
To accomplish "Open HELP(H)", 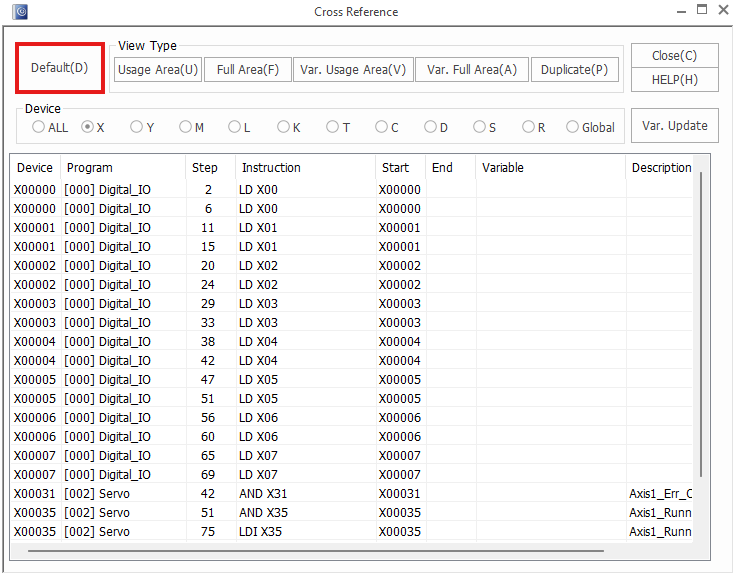I will (674, 80).
